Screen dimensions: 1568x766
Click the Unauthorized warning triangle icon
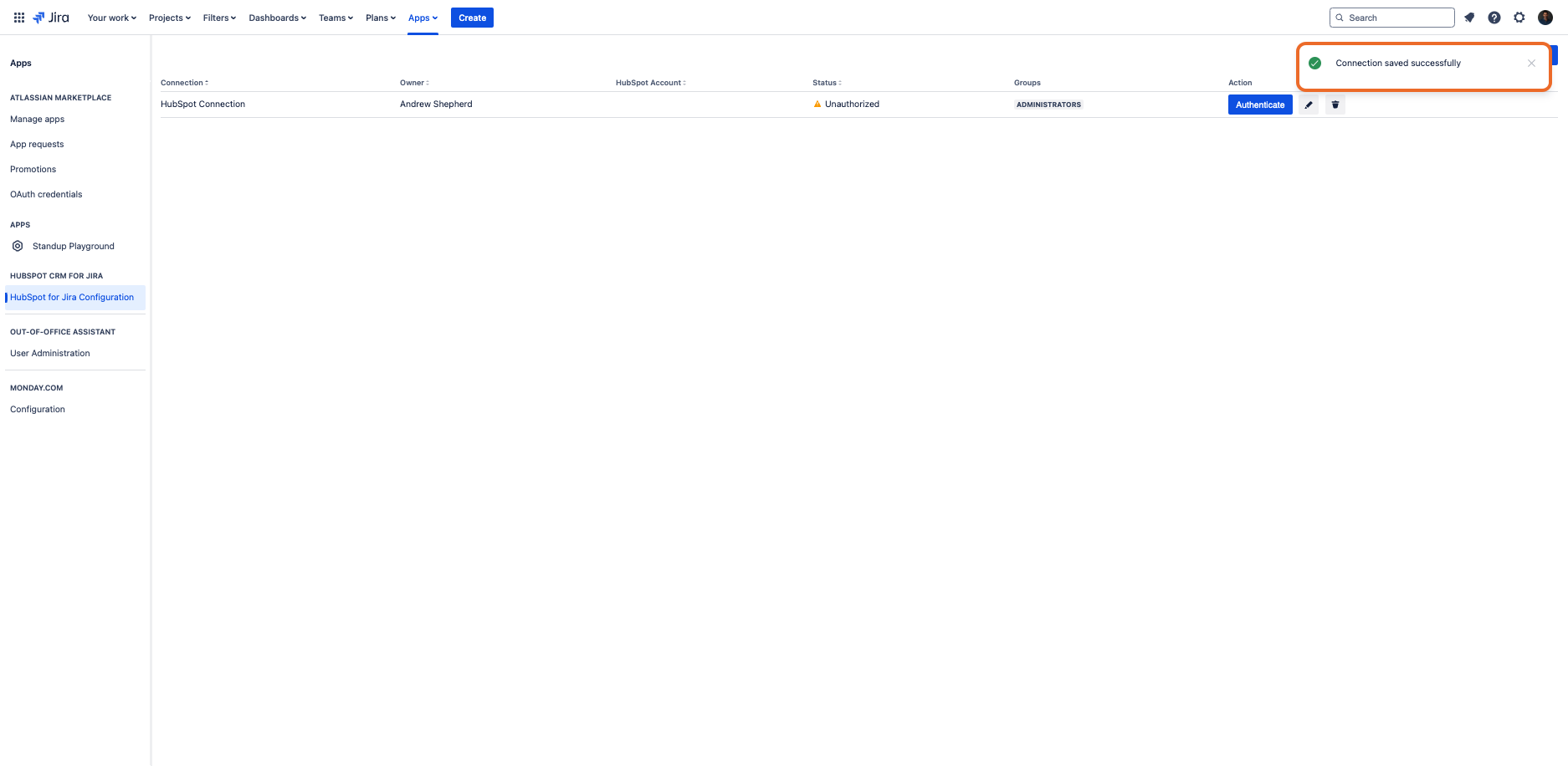(817, 105)
